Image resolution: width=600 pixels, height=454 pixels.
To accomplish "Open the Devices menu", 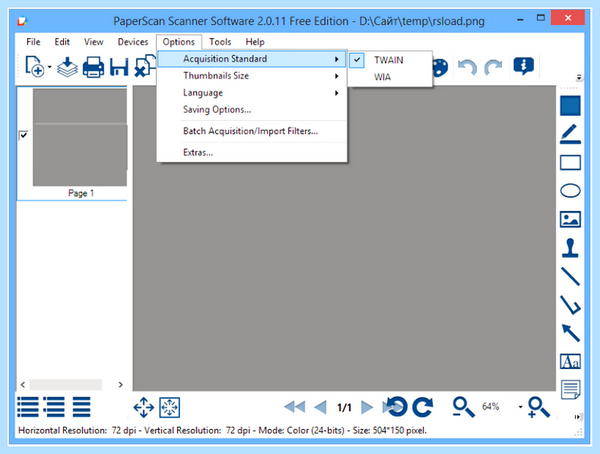I will click(x=133, y=42).
